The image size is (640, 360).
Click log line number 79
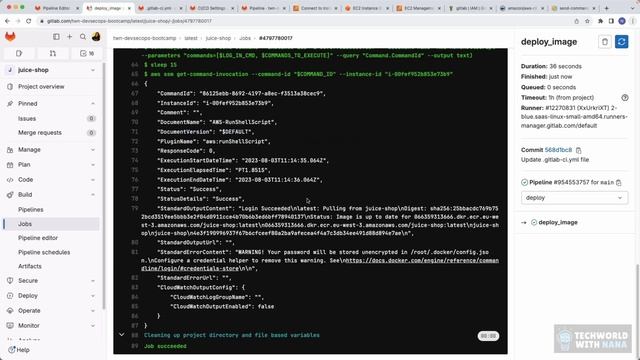[135, 209]
